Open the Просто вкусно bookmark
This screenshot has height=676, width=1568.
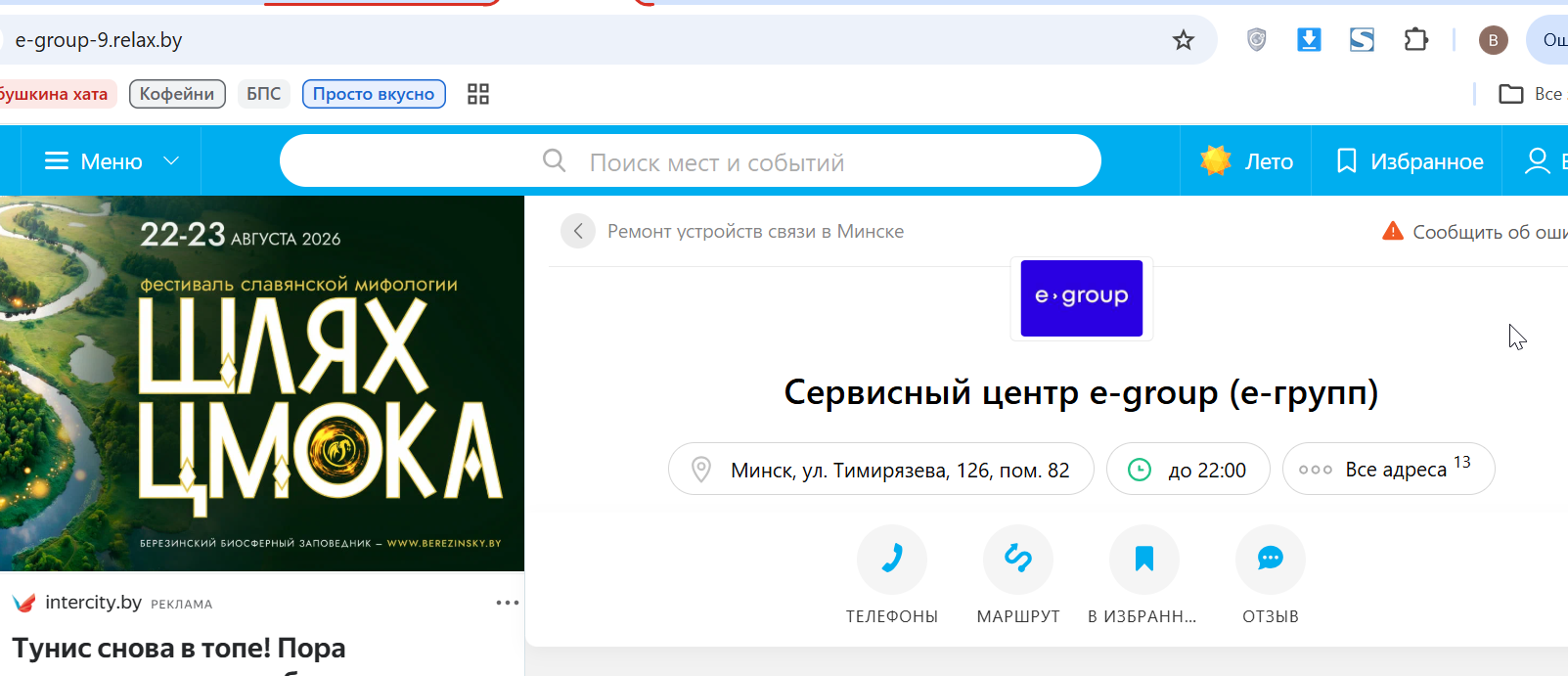374,94
